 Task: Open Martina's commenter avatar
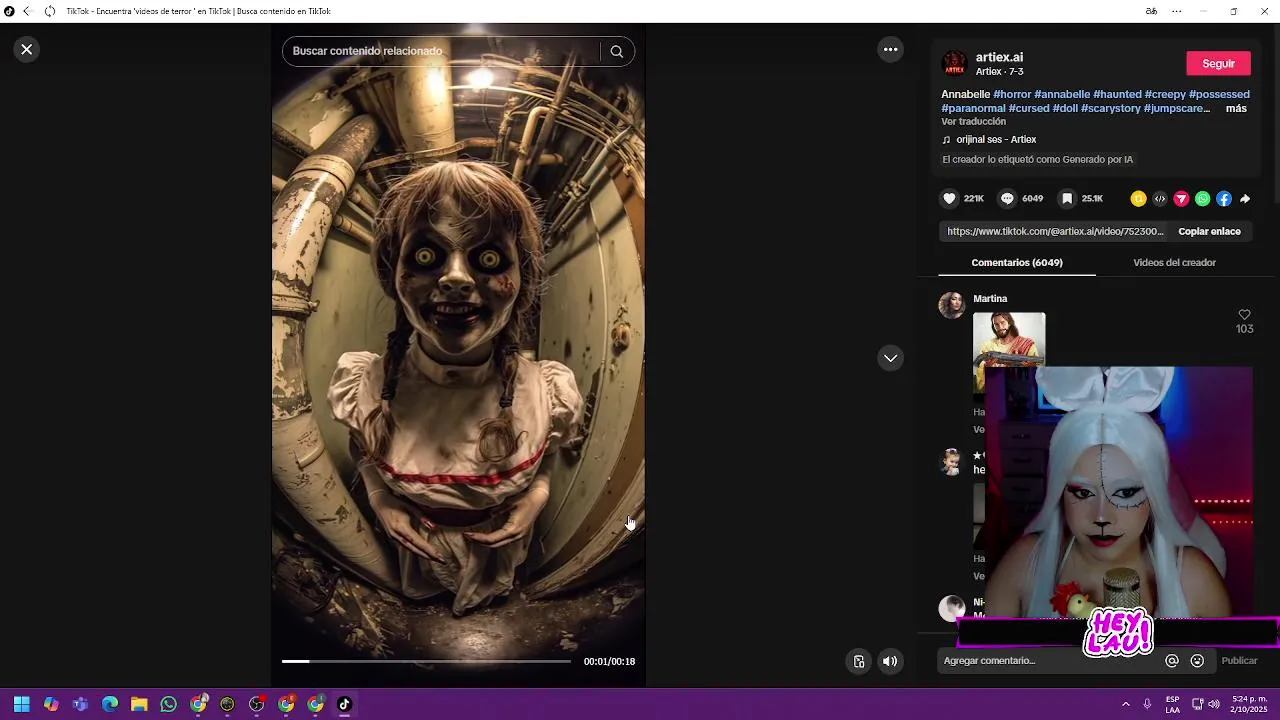point(952,305)
